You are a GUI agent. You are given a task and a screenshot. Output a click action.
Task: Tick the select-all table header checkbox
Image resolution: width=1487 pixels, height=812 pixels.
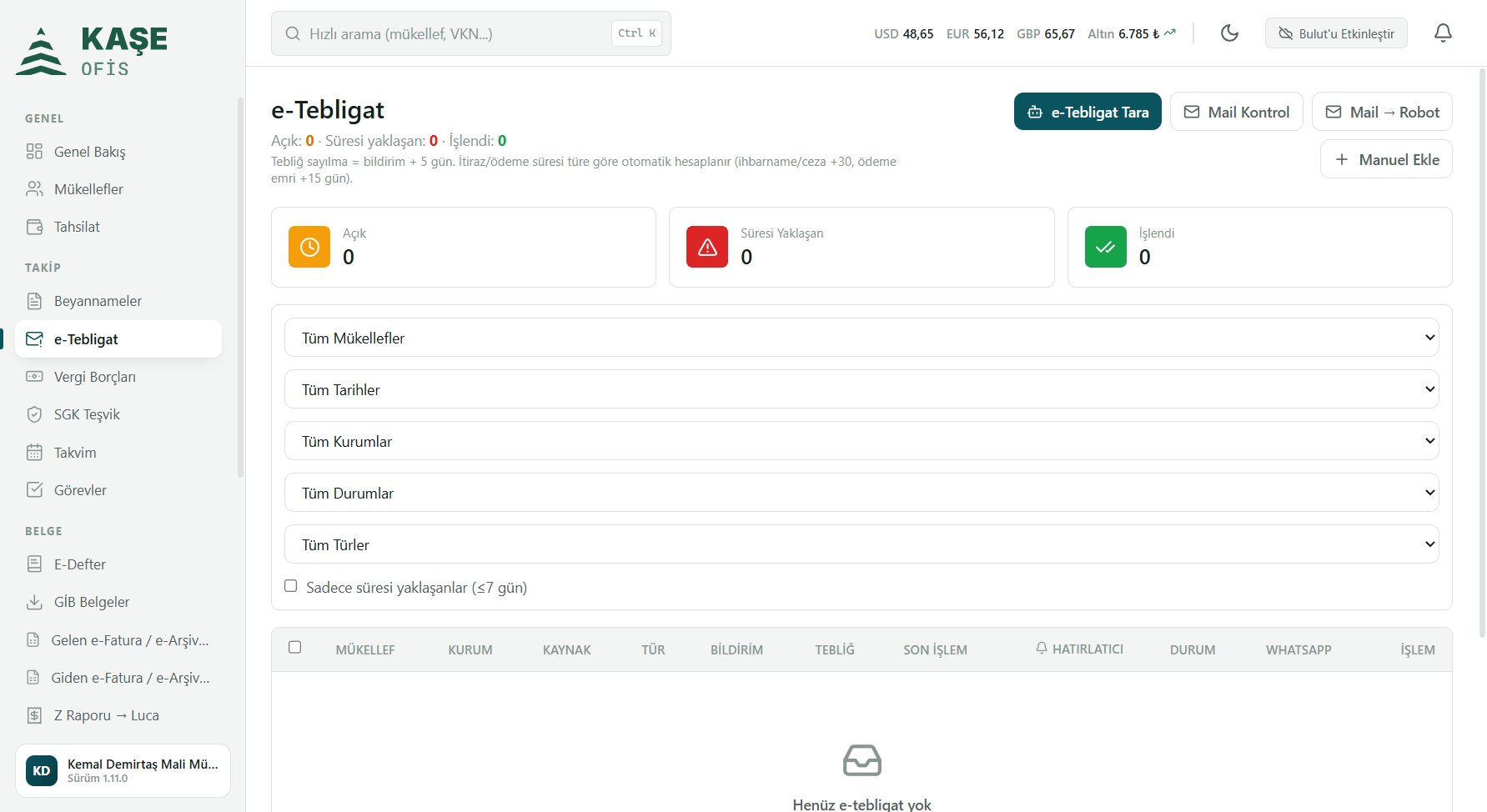[294, 648]
